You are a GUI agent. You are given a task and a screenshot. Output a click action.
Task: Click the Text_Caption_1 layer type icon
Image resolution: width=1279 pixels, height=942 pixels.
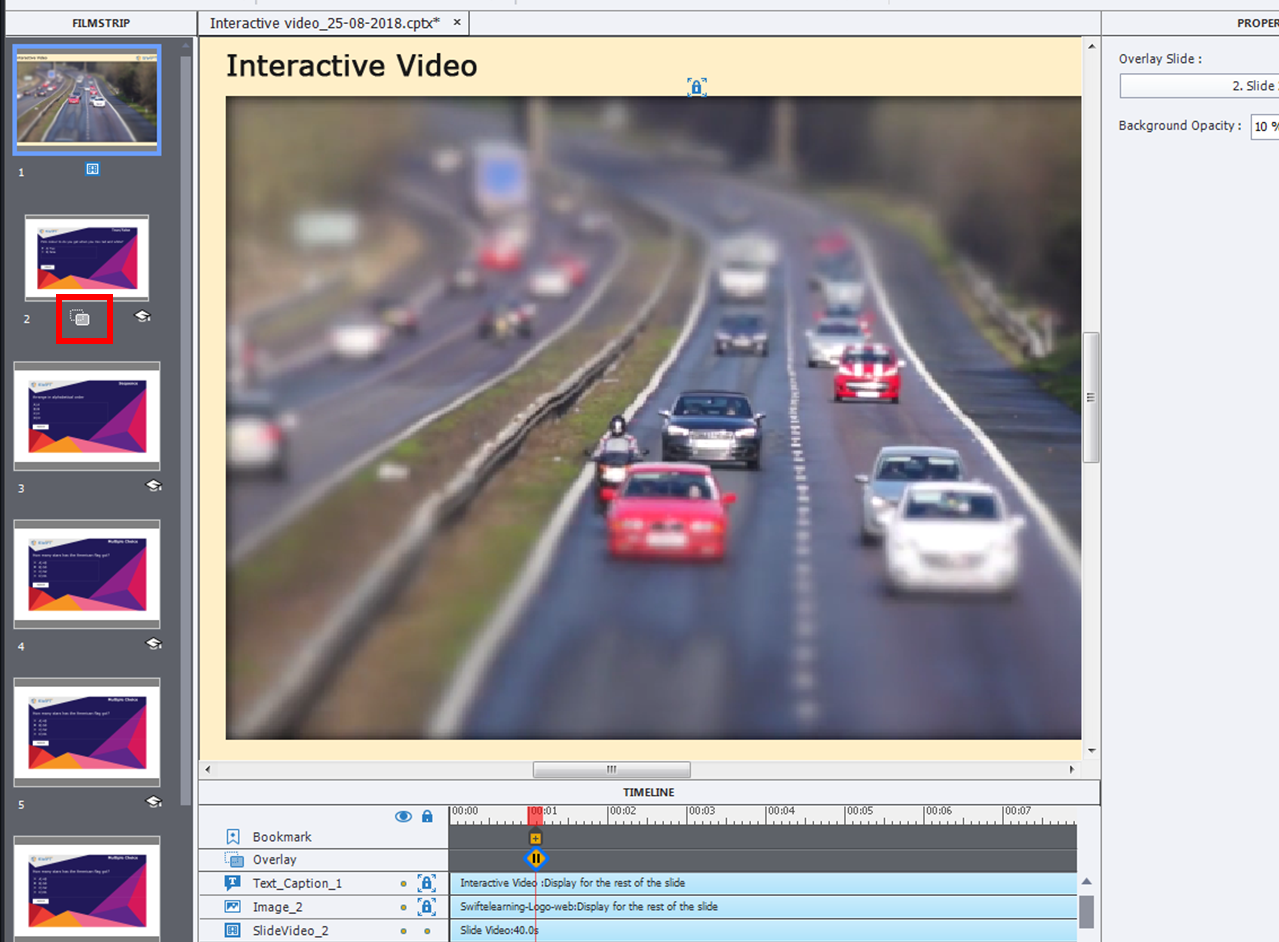point(233,883)
